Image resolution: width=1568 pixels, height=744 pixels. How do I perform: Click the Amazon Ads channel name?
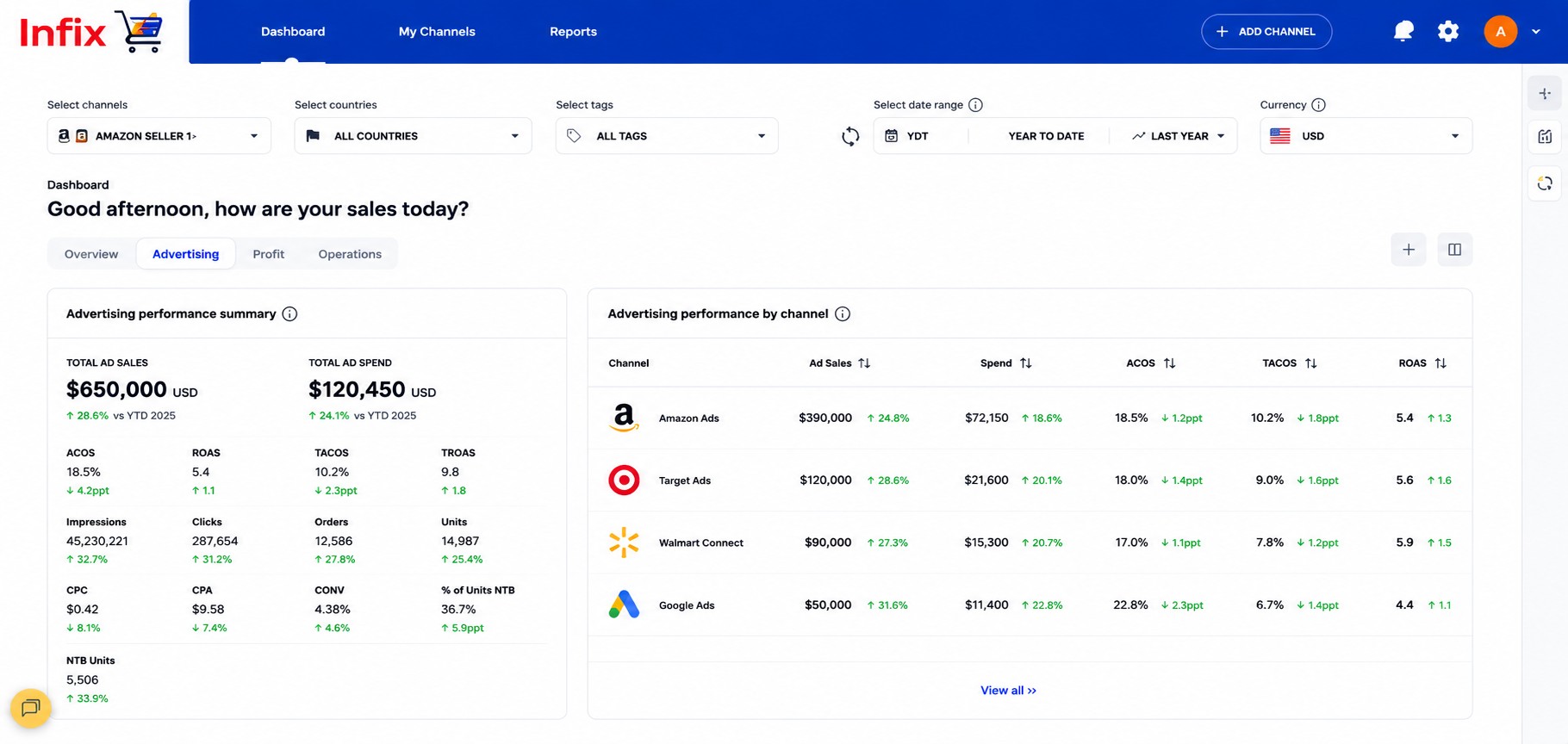[x=688, y=418]
